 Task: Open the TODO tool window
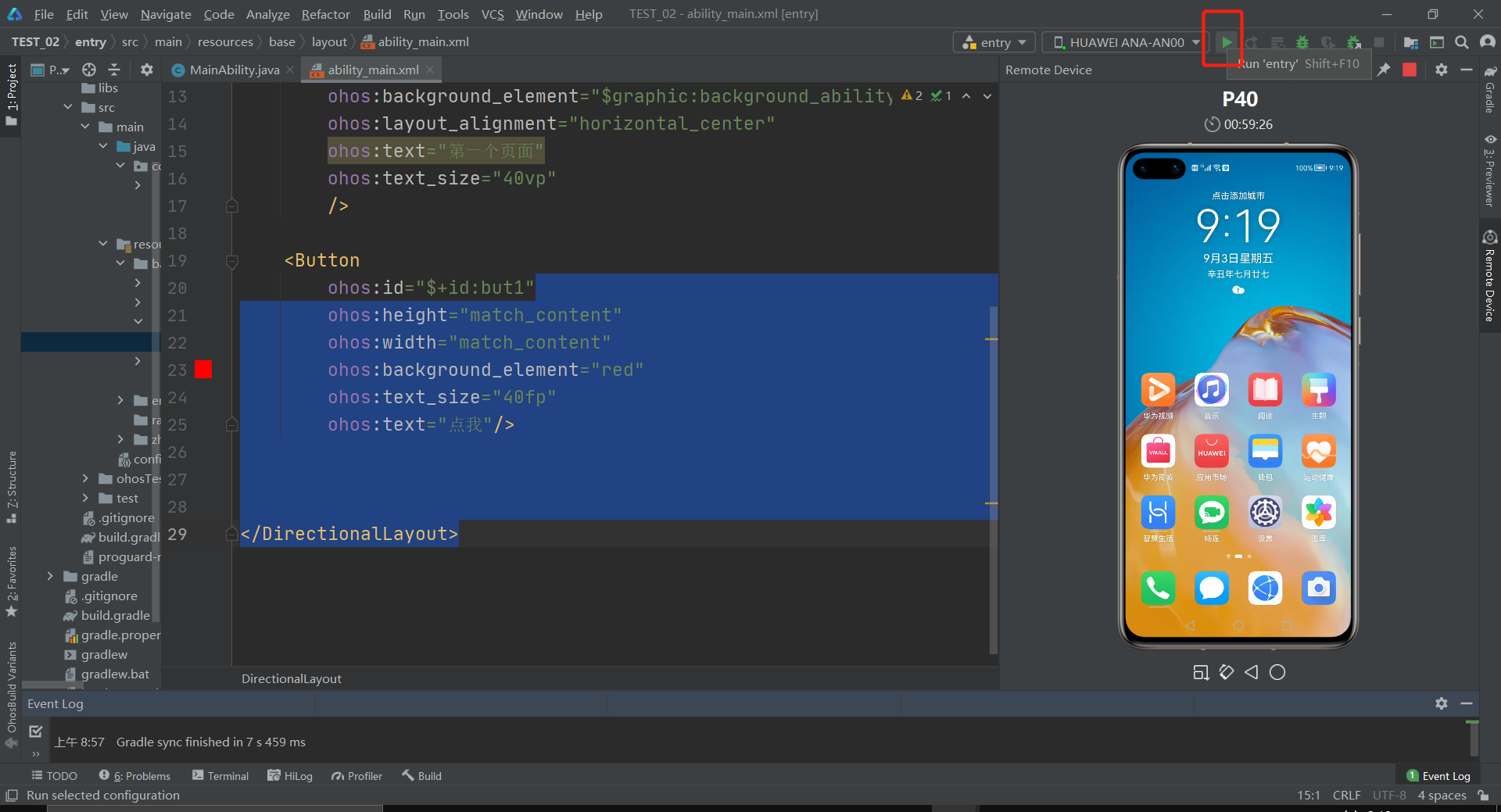point(54,776)
